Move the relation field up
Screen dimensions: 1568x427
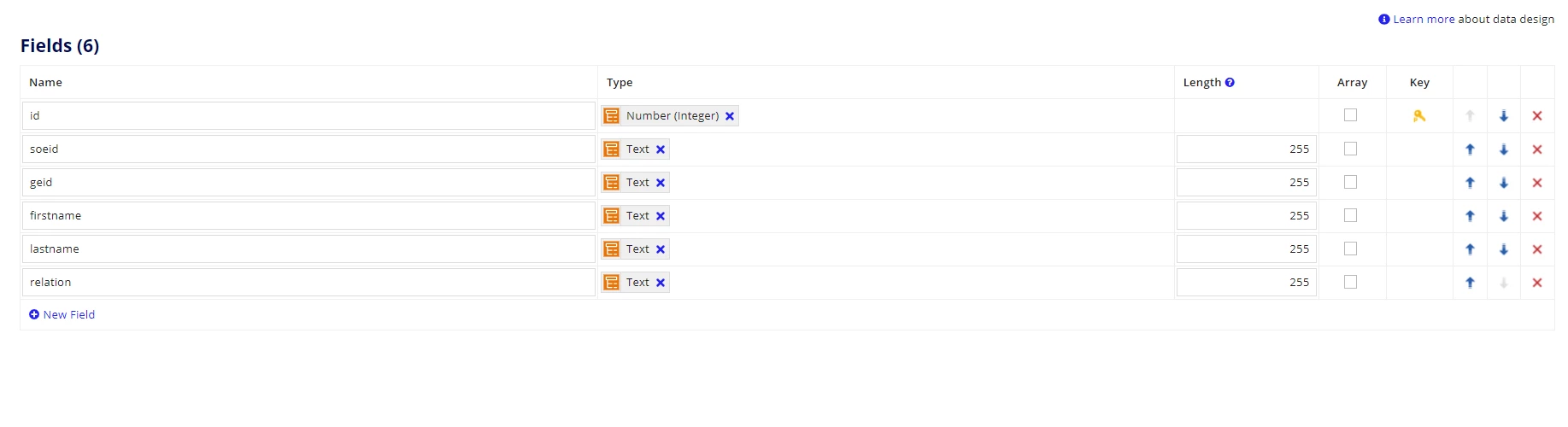pos(1471,283)
